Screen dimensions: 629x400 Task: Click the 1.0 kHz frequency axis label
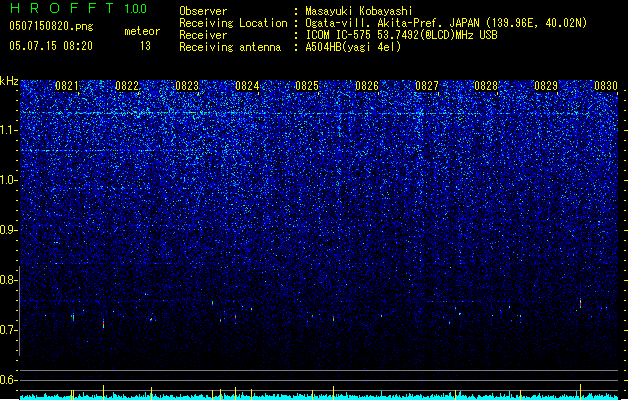point(8,180)
